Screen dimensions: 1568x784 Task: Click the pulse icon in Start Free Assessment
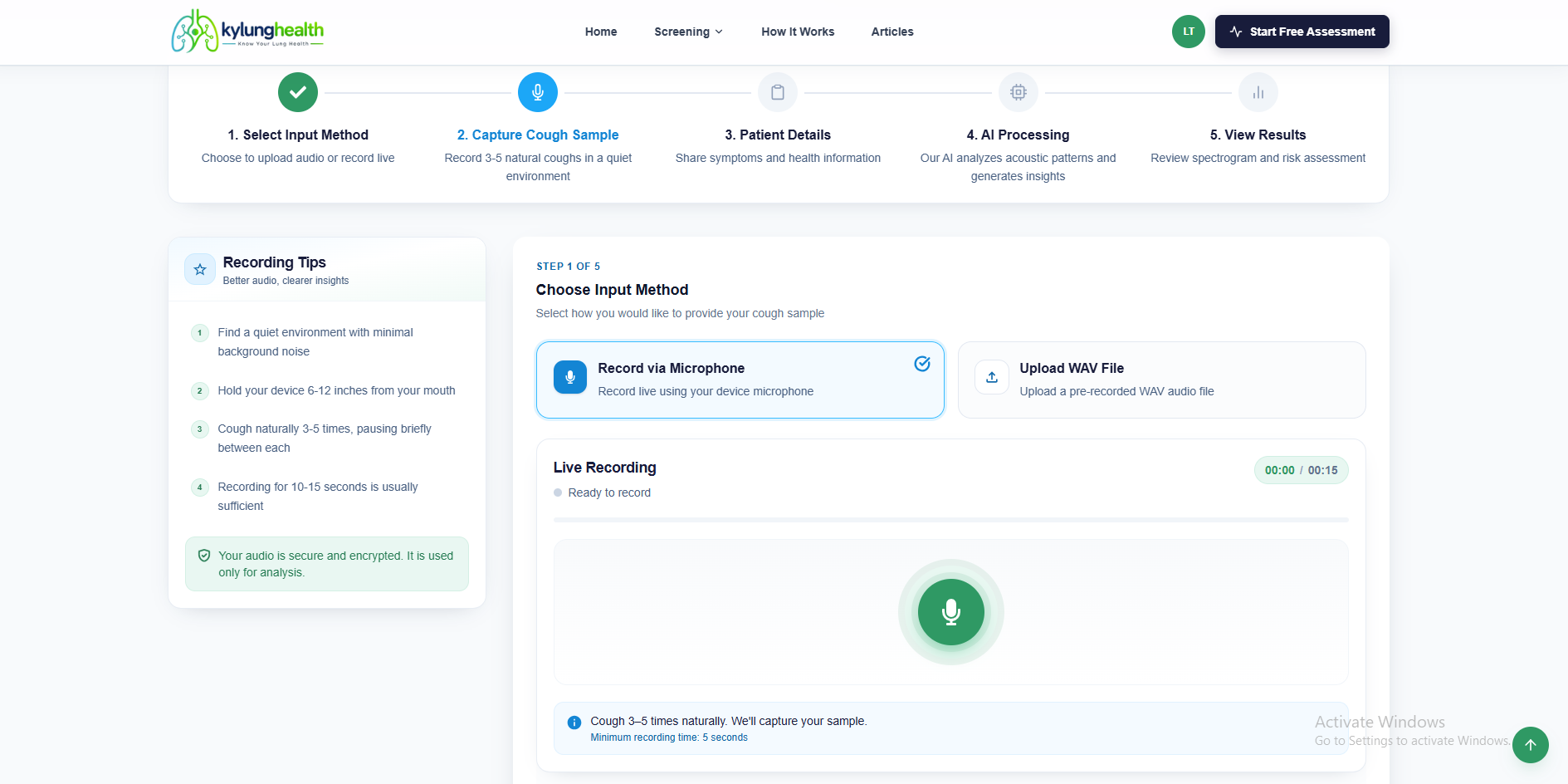click(1236, 32)
